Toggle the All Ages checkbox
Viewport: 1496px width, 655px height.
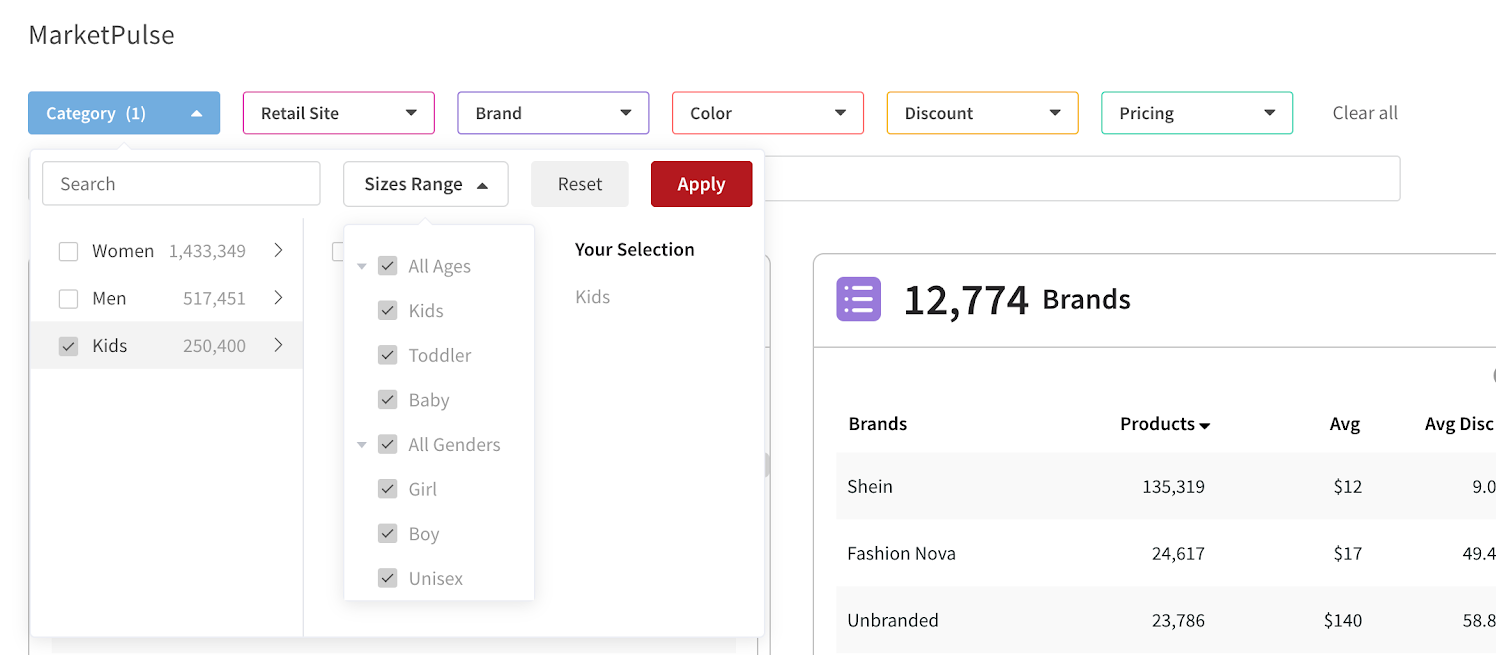coord(388,266)
